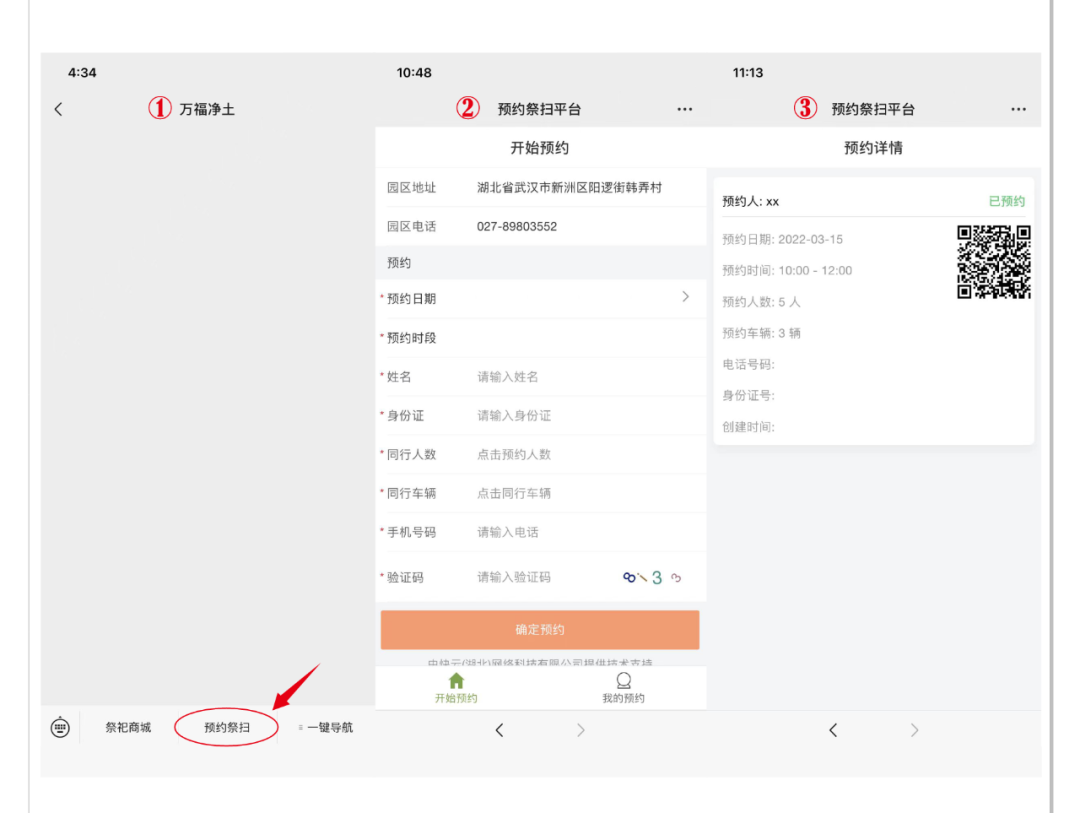Submit with 确定预约 button
This screenshot has height=813, width=1080.
(540, 630)
